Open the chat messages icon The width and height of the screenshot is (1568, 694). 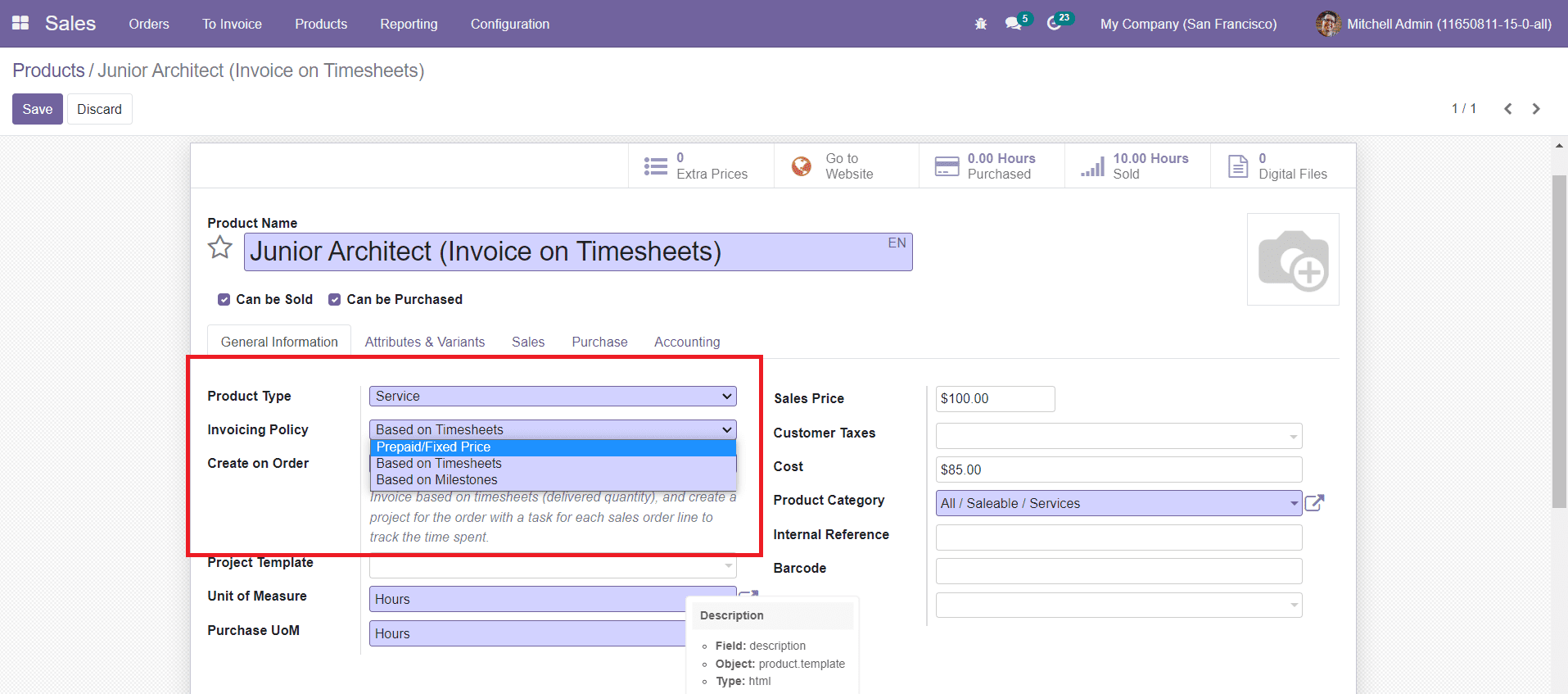tap(1014, 24)
